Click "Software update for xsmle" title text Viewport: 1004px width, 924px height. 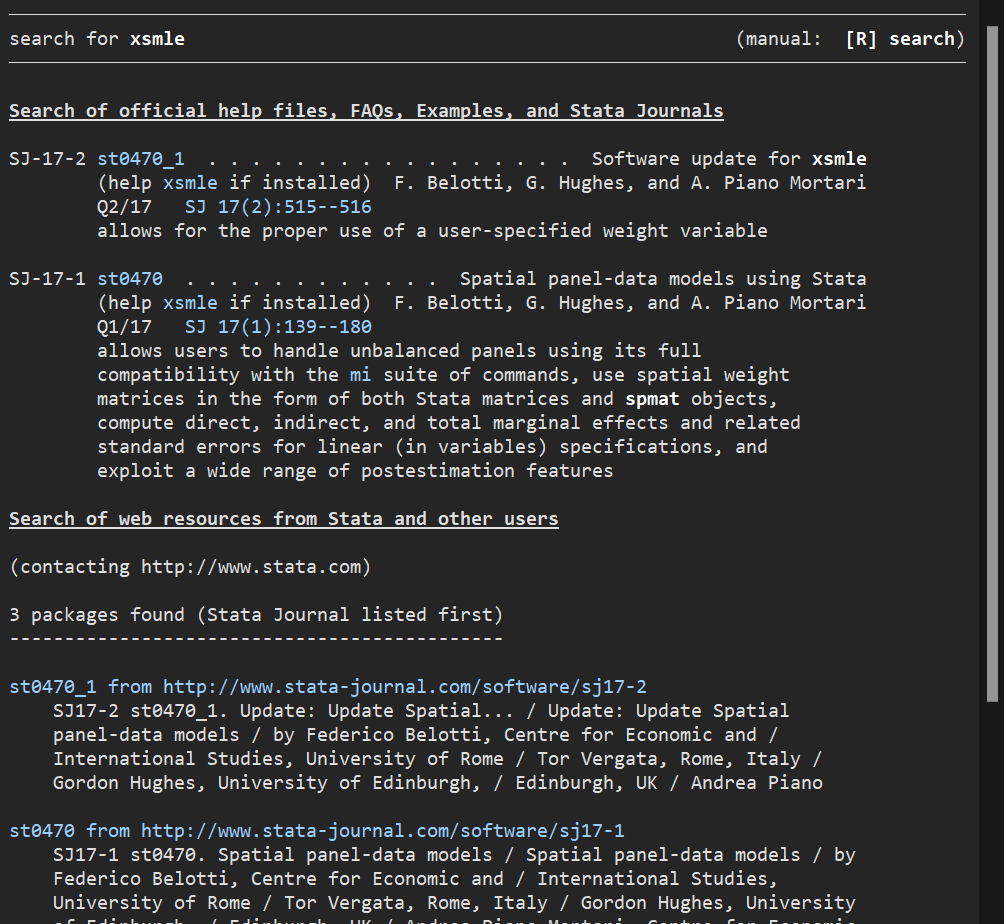pos(729,159)
